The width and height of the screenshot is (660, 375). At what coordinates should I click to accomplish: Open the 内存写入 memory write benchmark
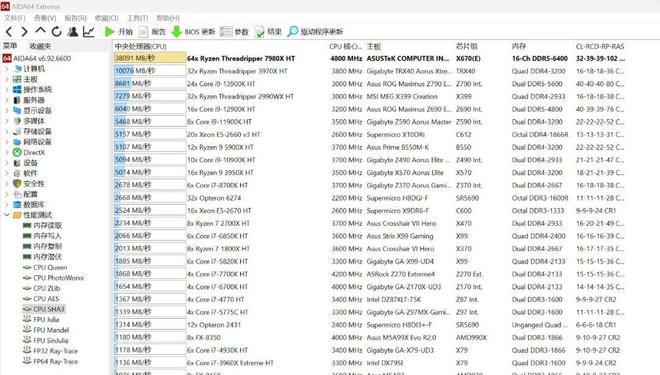[x=42, y=236]
